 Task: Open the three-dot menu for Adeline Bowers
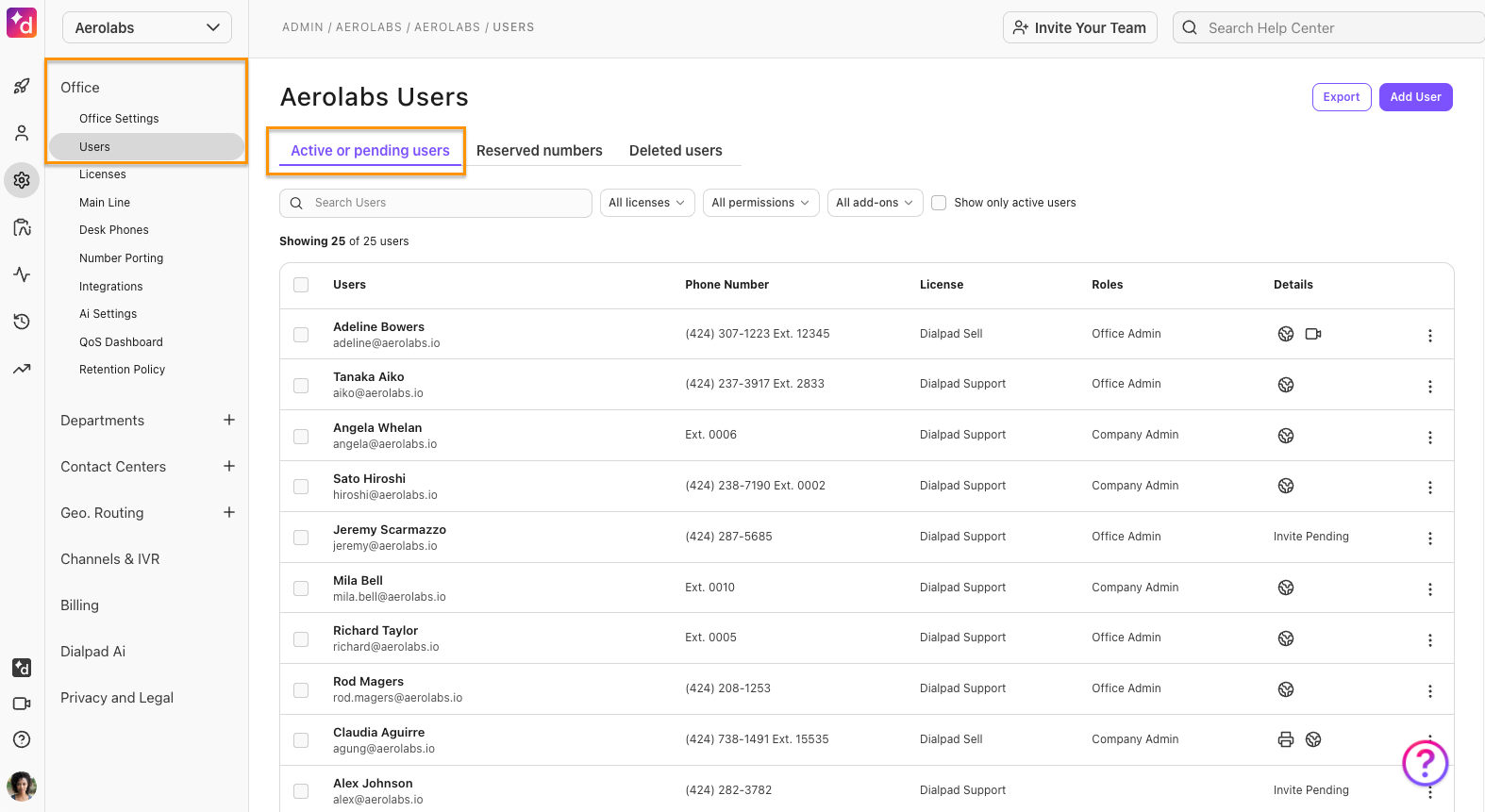(1430, 336)
